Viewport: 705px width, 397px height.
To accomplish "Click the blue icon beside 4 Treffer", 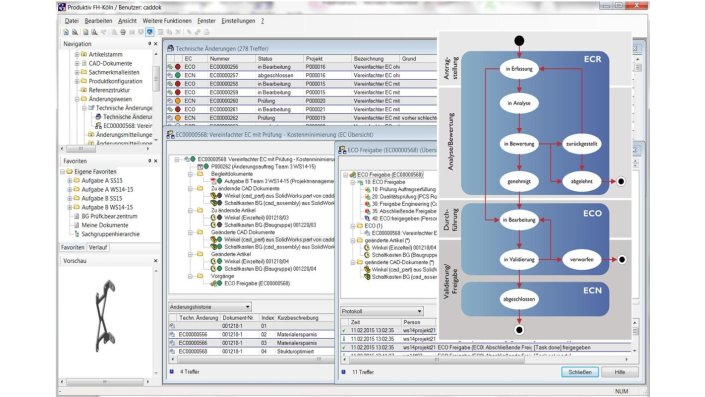I will point(172,372).
